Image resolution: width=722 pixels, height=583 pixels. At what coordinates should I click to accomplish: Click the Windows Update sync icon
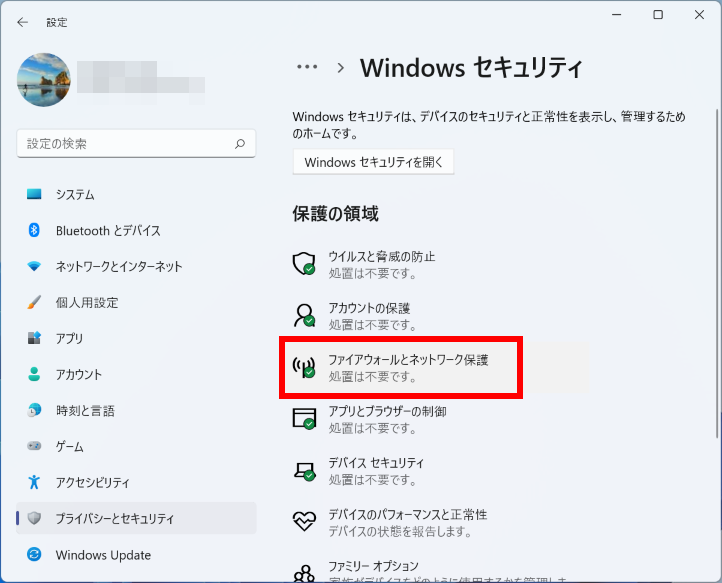[x=34, y=554]
